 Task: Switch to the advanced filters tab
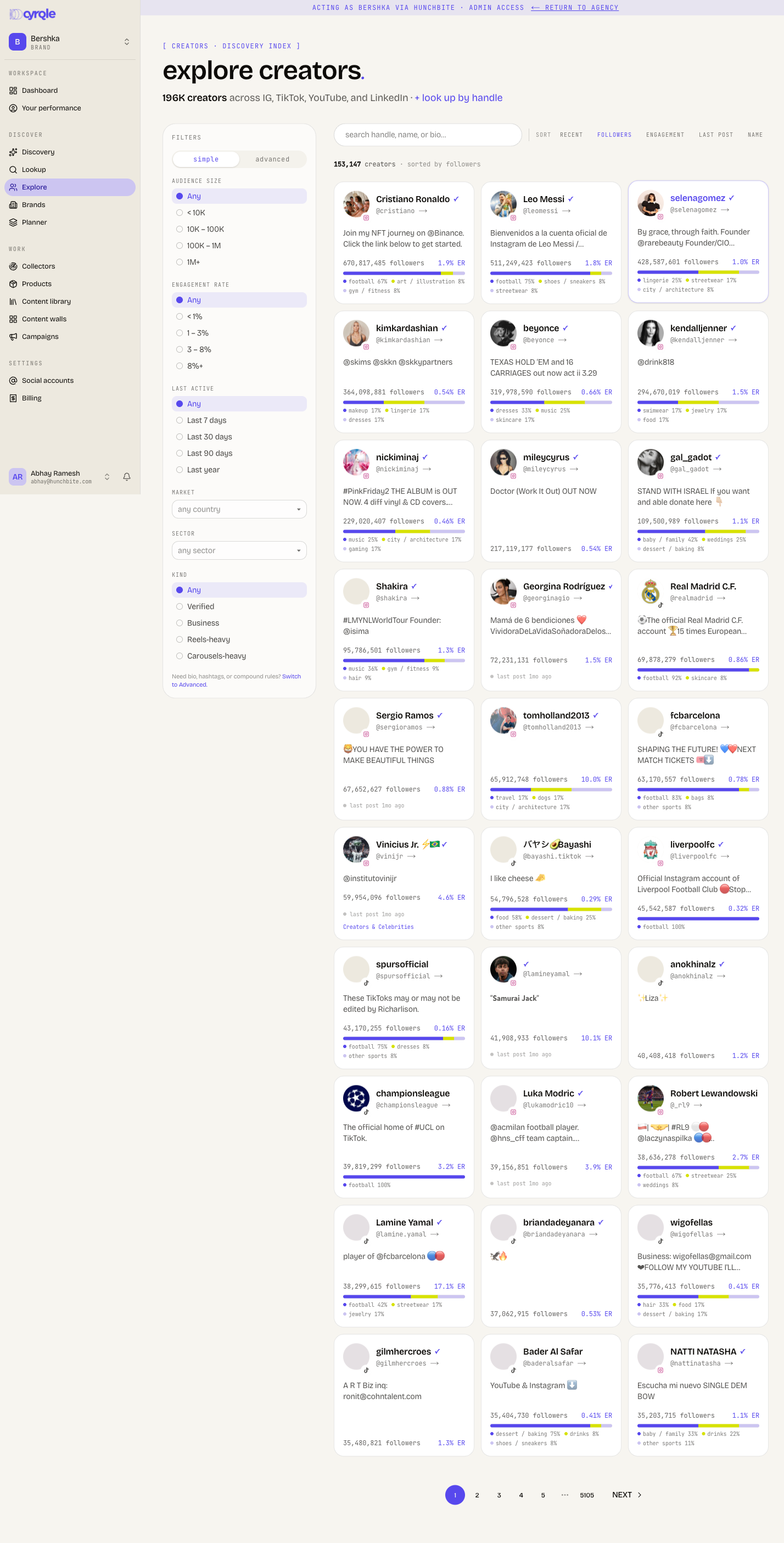(x=272, y=159)
